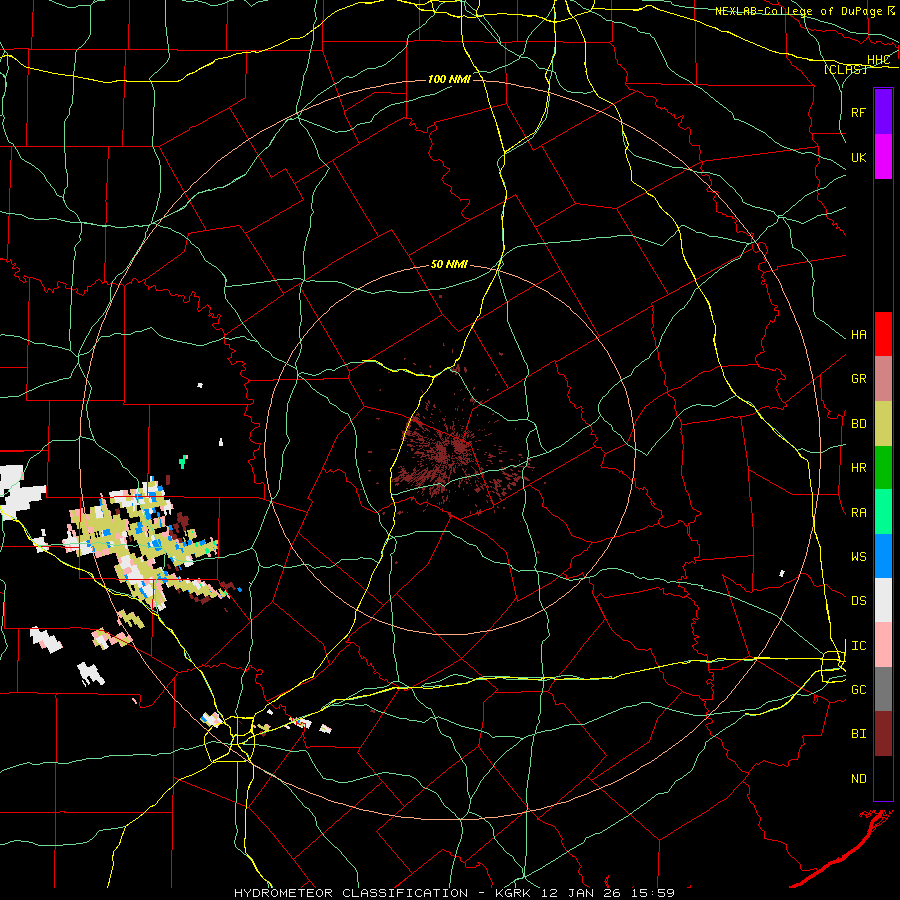This screenshot has height=900, width=900.
Task: Click the GR legend label
Action: coord(858,379)
